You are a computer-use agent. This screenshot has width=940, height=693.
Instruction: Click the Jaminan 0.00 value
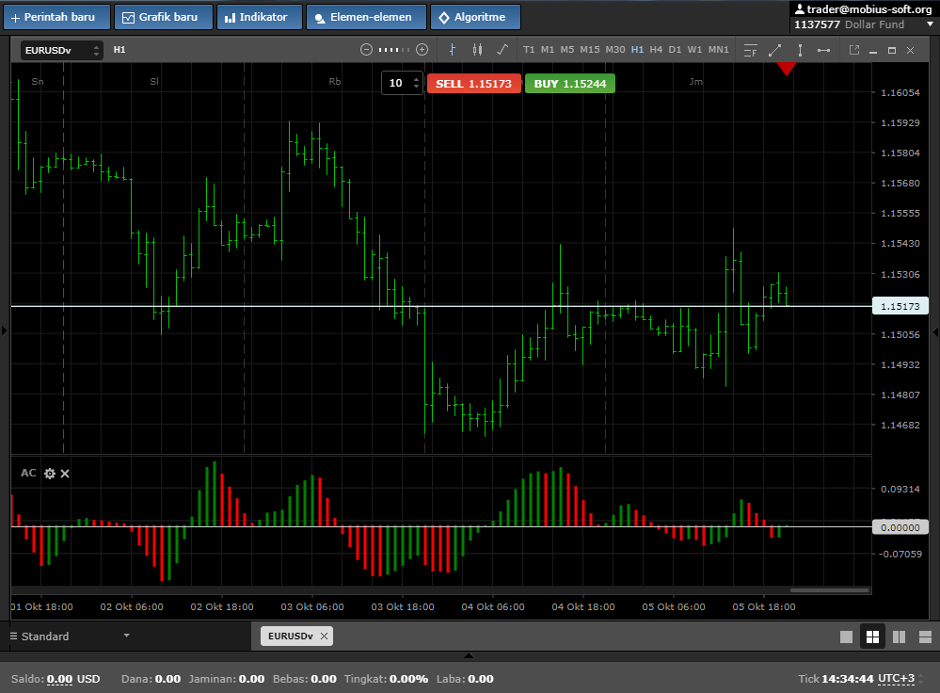pyautogui.click(x=251, y=679)
